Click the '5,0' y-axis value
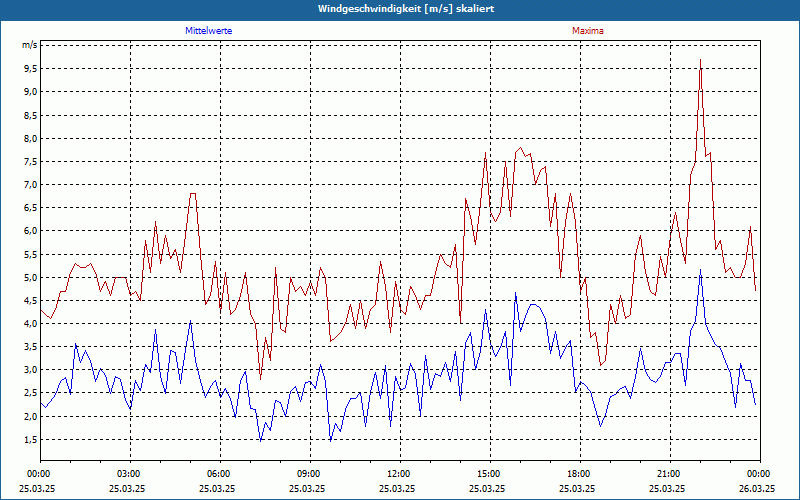Screen dimensions: 800x500 [x=31, y=278]
